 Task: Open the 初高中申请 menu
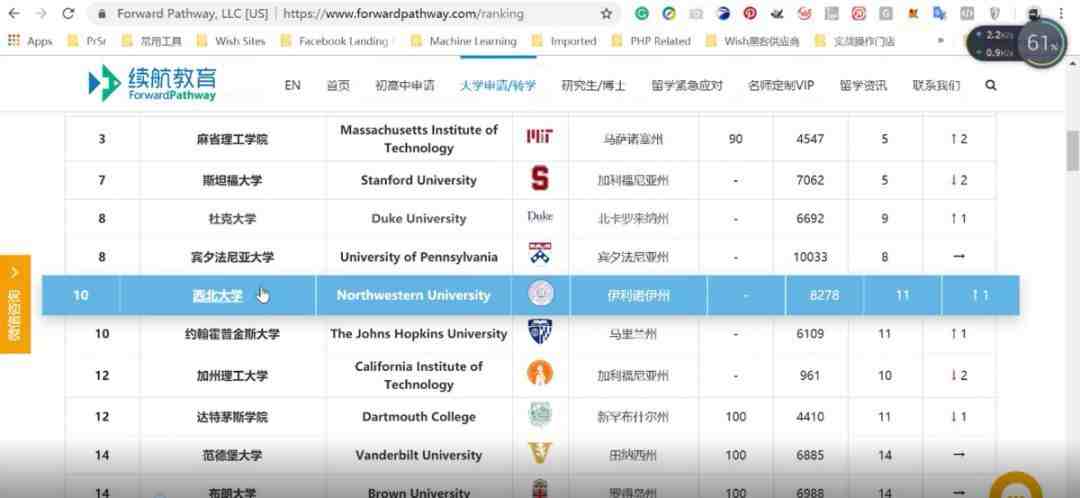(x=405, y=85)
